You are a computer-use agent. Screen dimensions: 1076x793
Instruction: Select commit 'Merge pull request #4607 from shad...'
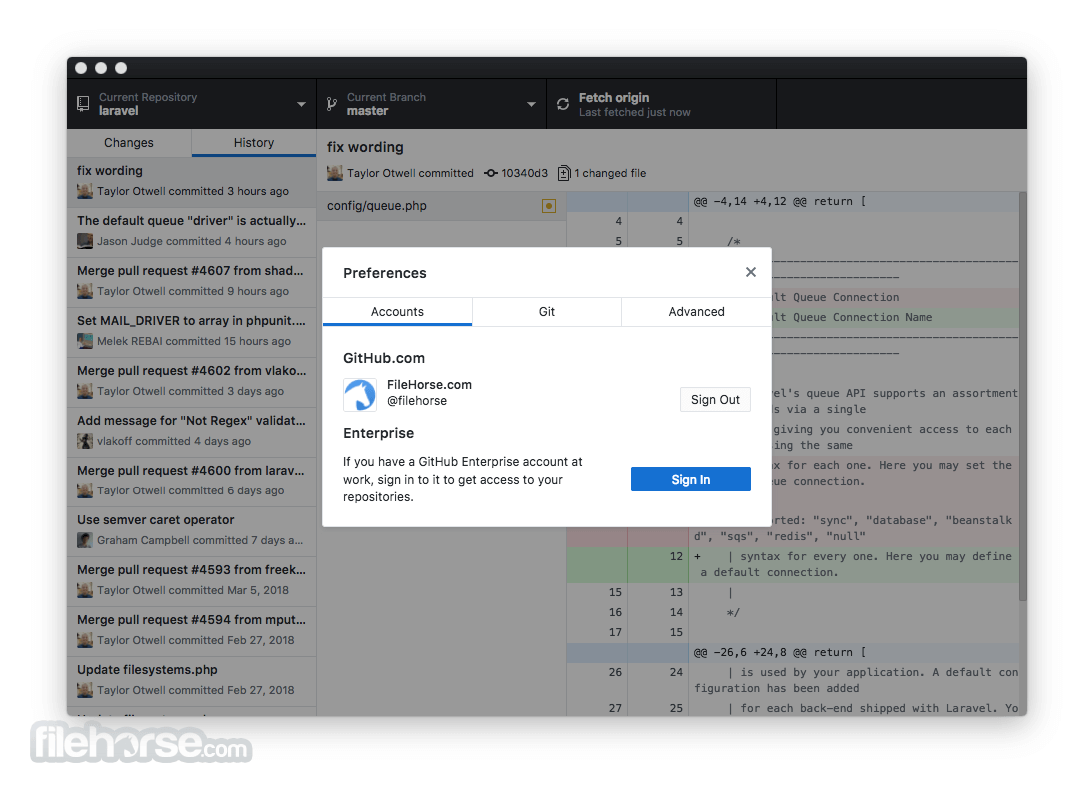[191, 282]
